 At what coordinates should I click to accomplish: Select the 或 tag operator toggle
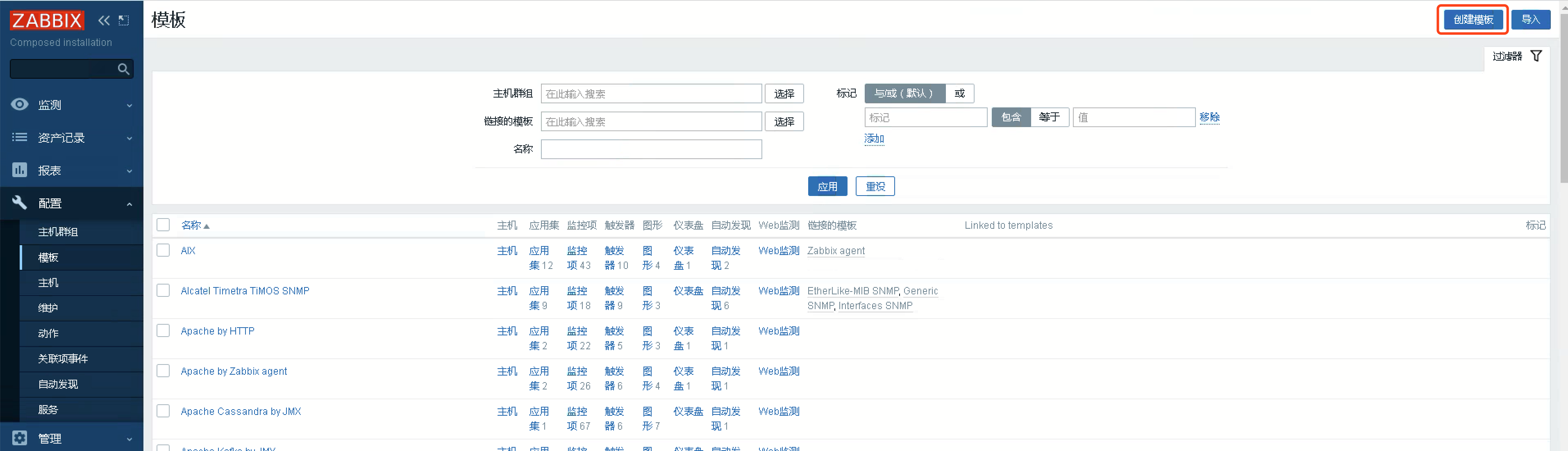(x=959, y=93)
